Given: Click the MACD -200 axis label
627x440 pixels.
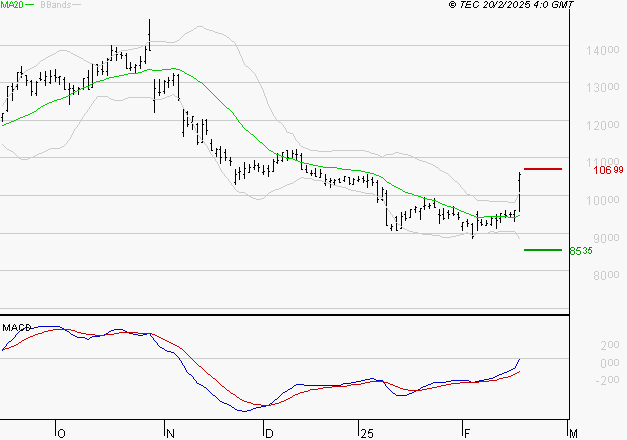Looking at the screenshot, I should tap(607, 380).
